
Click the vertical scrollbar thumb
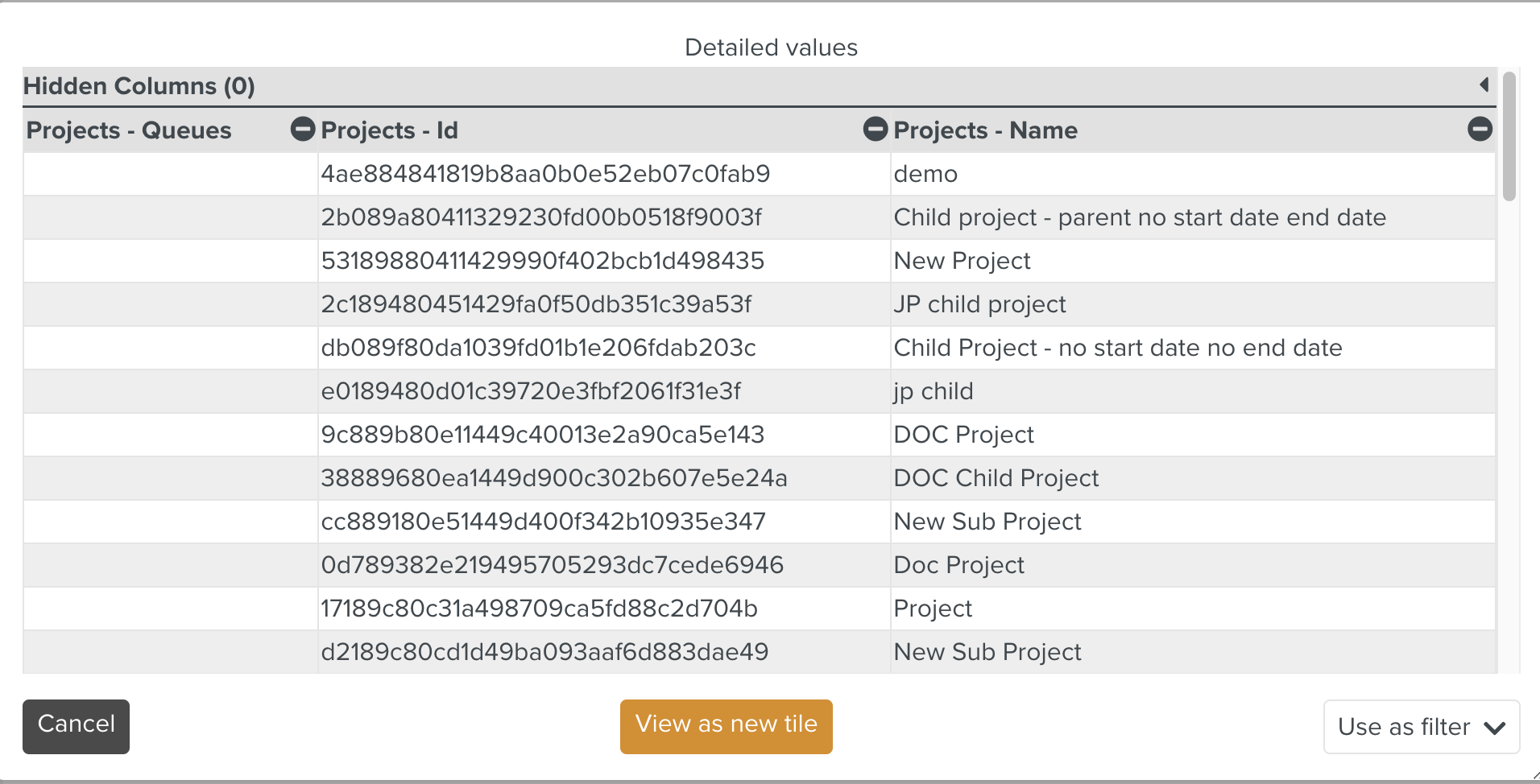pos(1509,137)
